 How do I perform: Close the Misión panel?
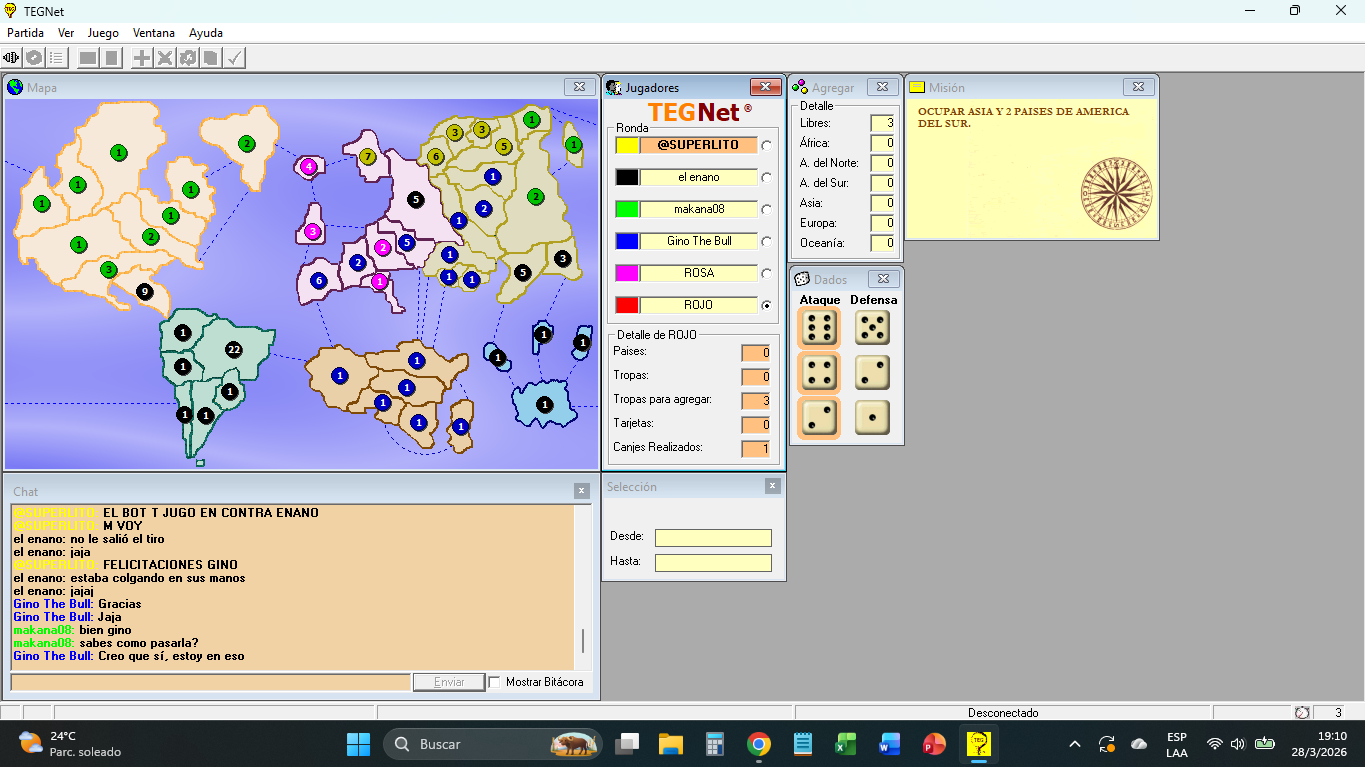click(x=1138, y=87)
